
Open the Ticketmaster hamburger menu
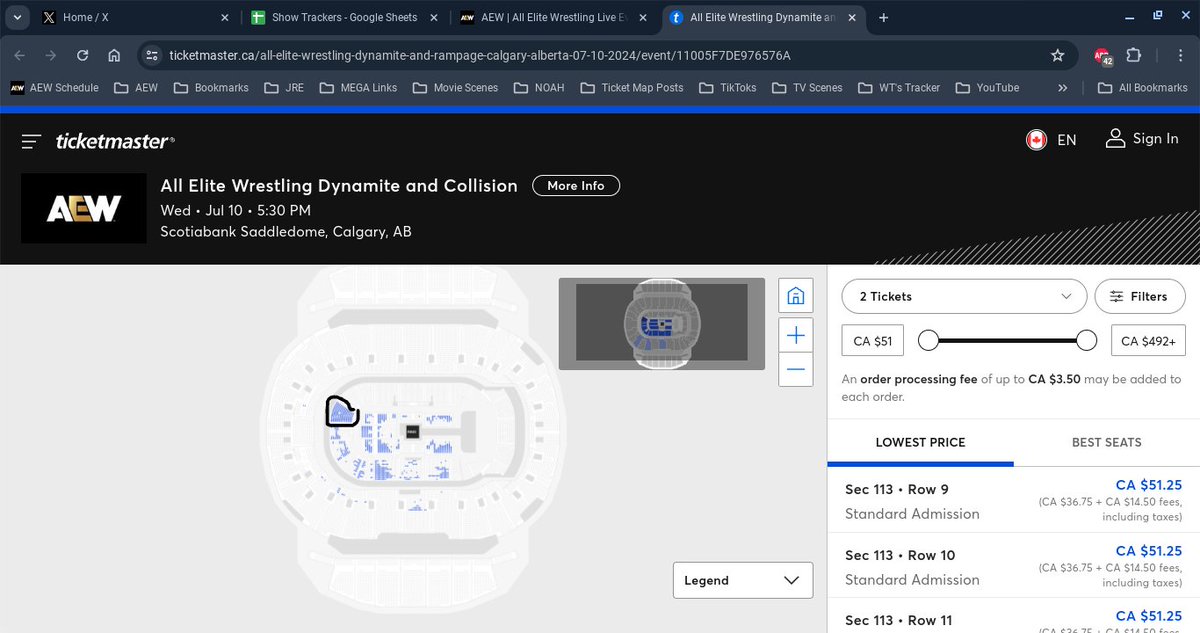pyautogui.click(x=31, y=141)
